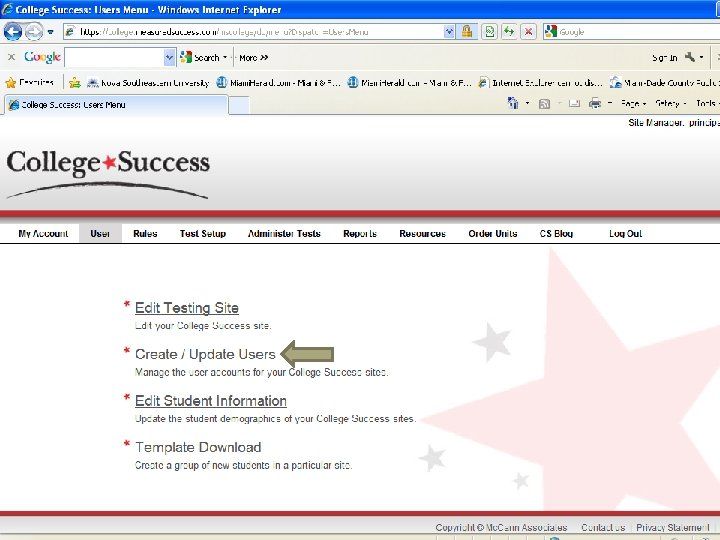Open the Create / Update Users link

click(205, 354)
